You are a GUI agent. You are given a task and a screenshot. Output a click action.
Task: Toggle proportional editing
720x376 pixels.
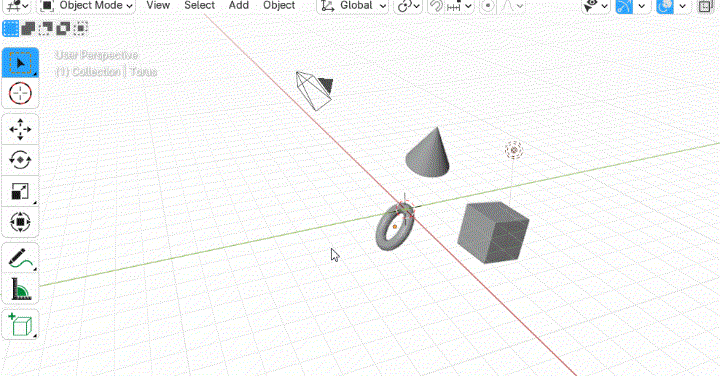[488, 6]
